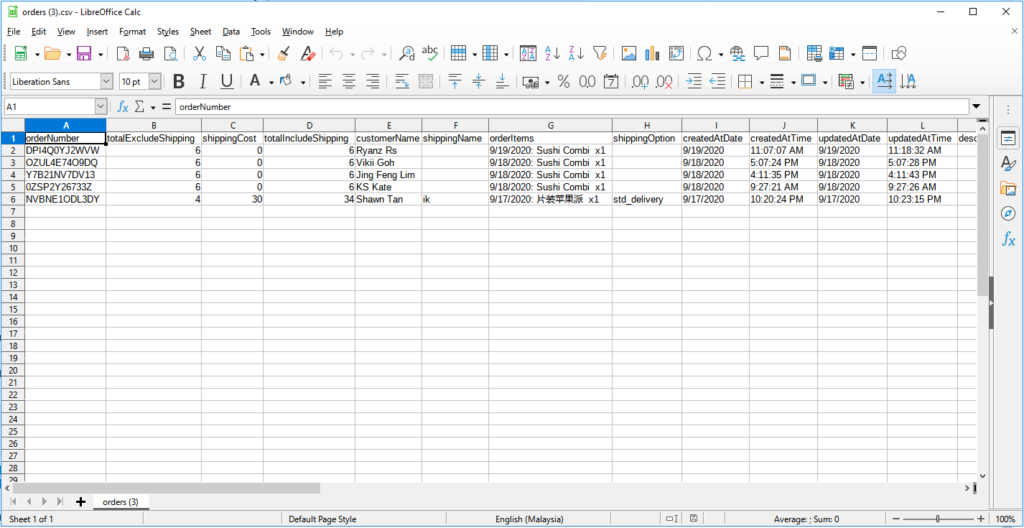Expand the paste options dropdown

[x=262, y=54]
